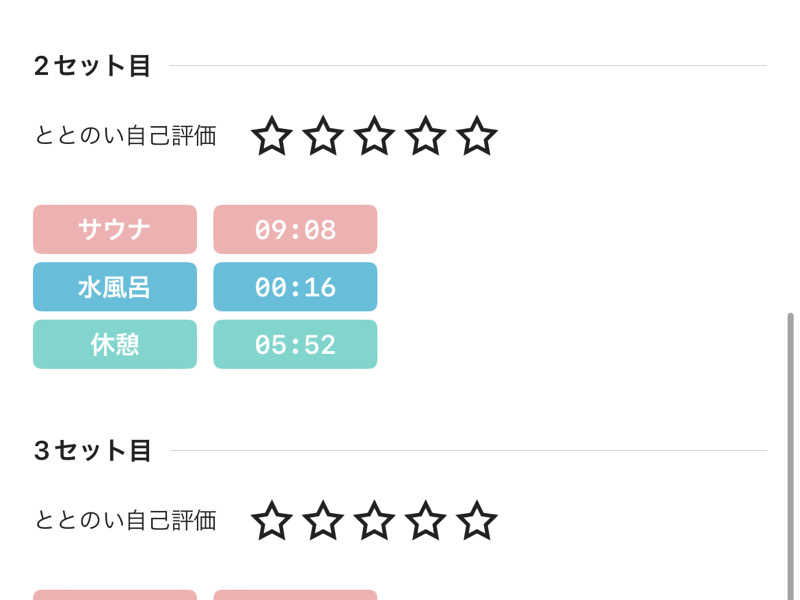Rate set 2 with four stars

[x=425, y=136]
